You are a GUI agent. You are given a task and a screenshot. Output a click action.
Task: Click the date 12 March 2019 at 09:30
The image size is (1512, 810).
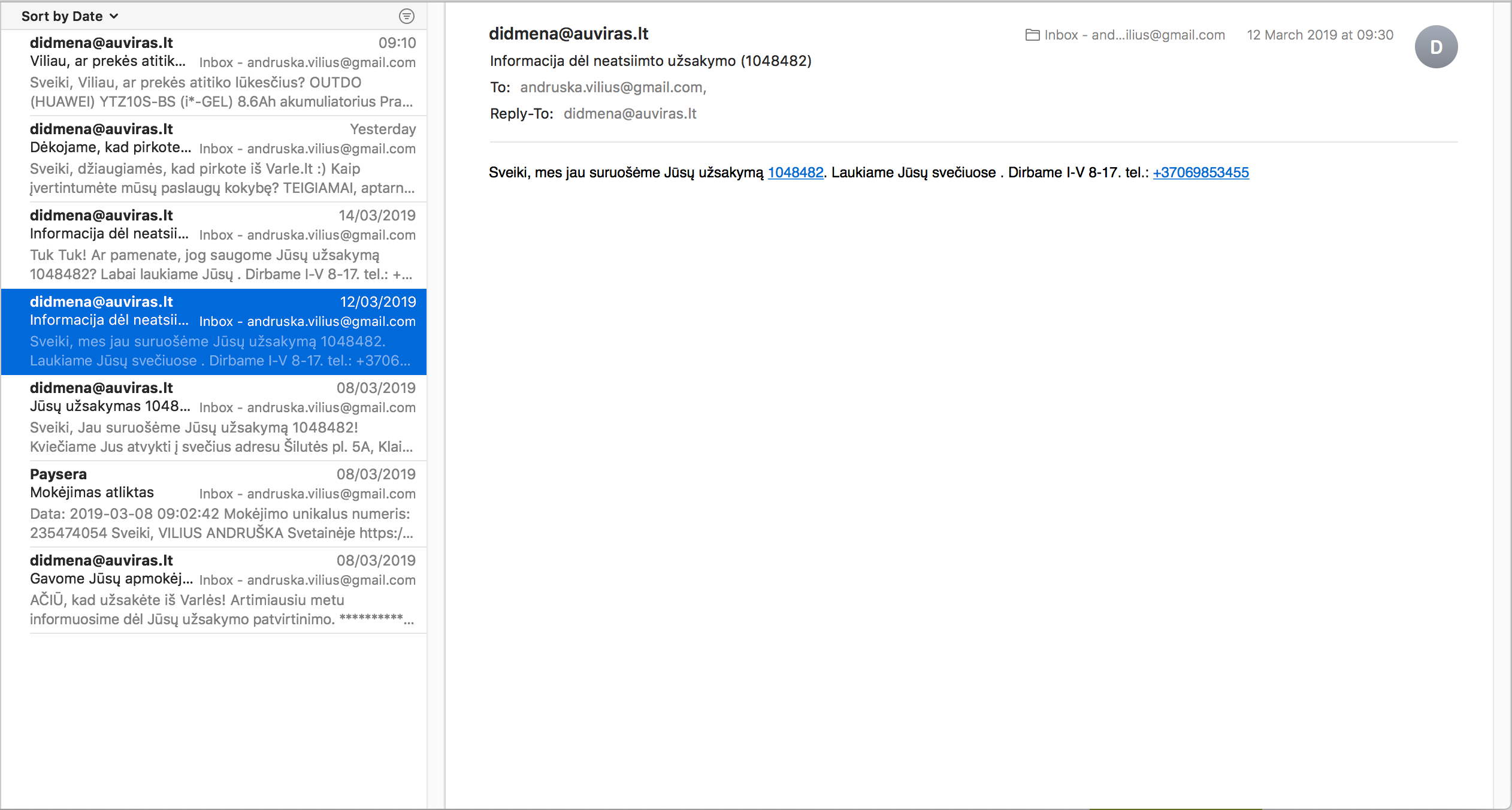[1320, 35]
